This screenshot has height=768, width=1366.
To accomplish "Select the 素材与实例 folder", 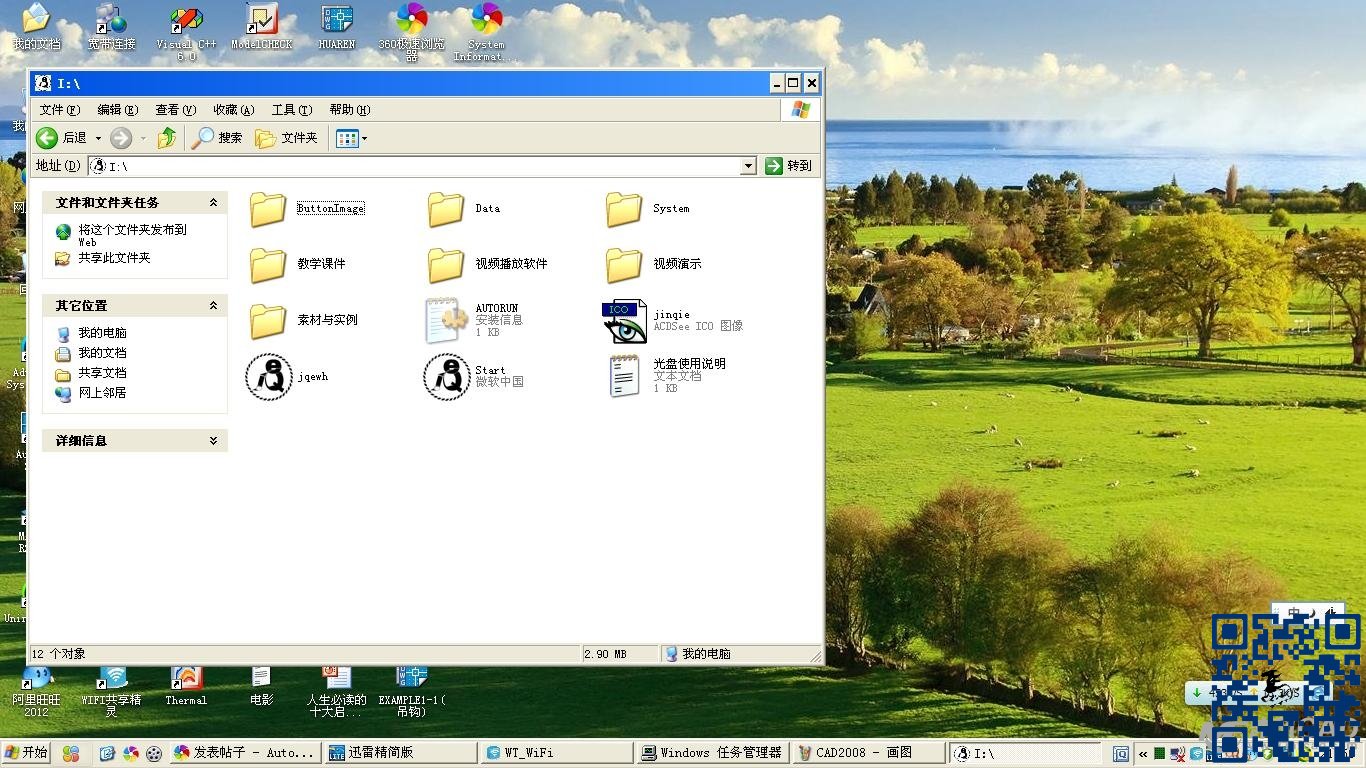I will pos(303,320).
